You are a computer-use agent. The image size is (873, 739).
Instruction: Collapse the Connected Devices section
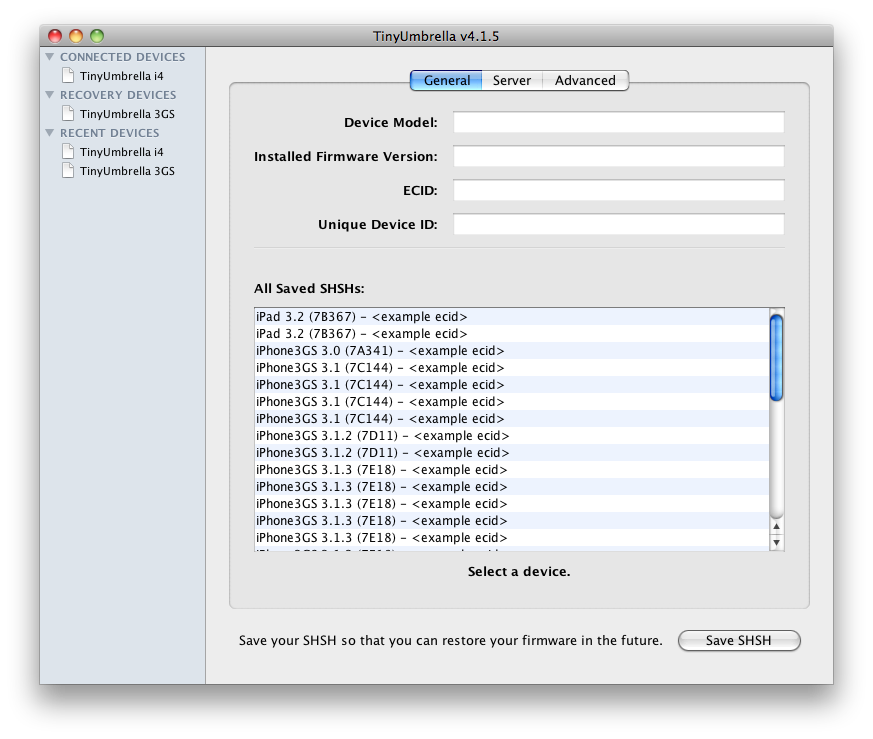coord(50,58)
